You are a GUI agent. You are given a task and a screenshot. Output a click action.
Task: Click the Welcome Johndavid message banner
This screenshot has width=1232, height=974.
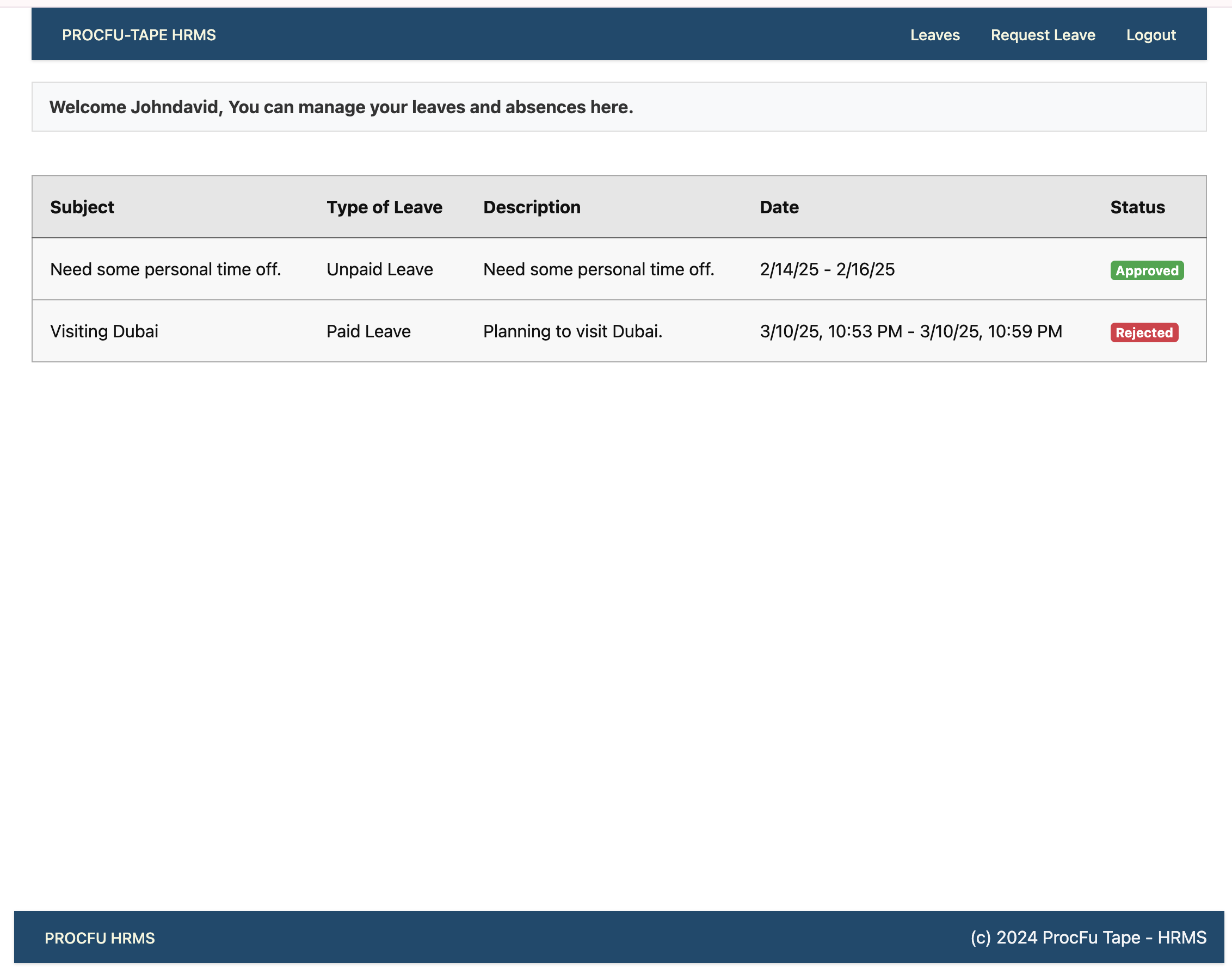pyautogui.click(x=341, y=107)
